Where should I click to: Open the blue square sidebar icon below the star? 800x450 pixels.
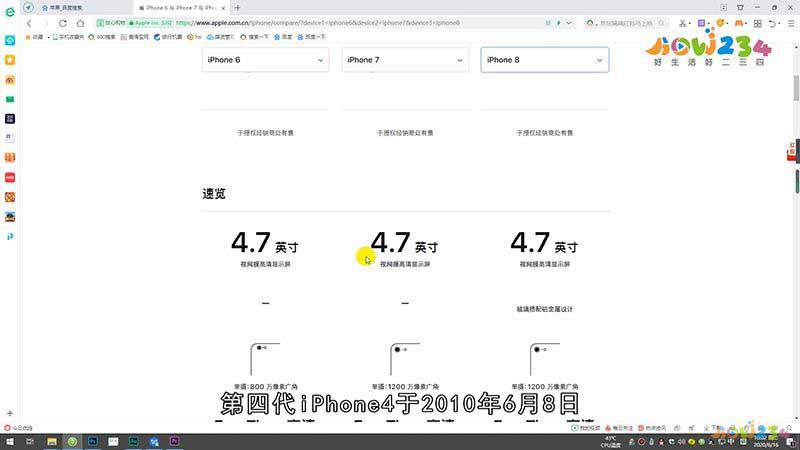coord(10,40)
